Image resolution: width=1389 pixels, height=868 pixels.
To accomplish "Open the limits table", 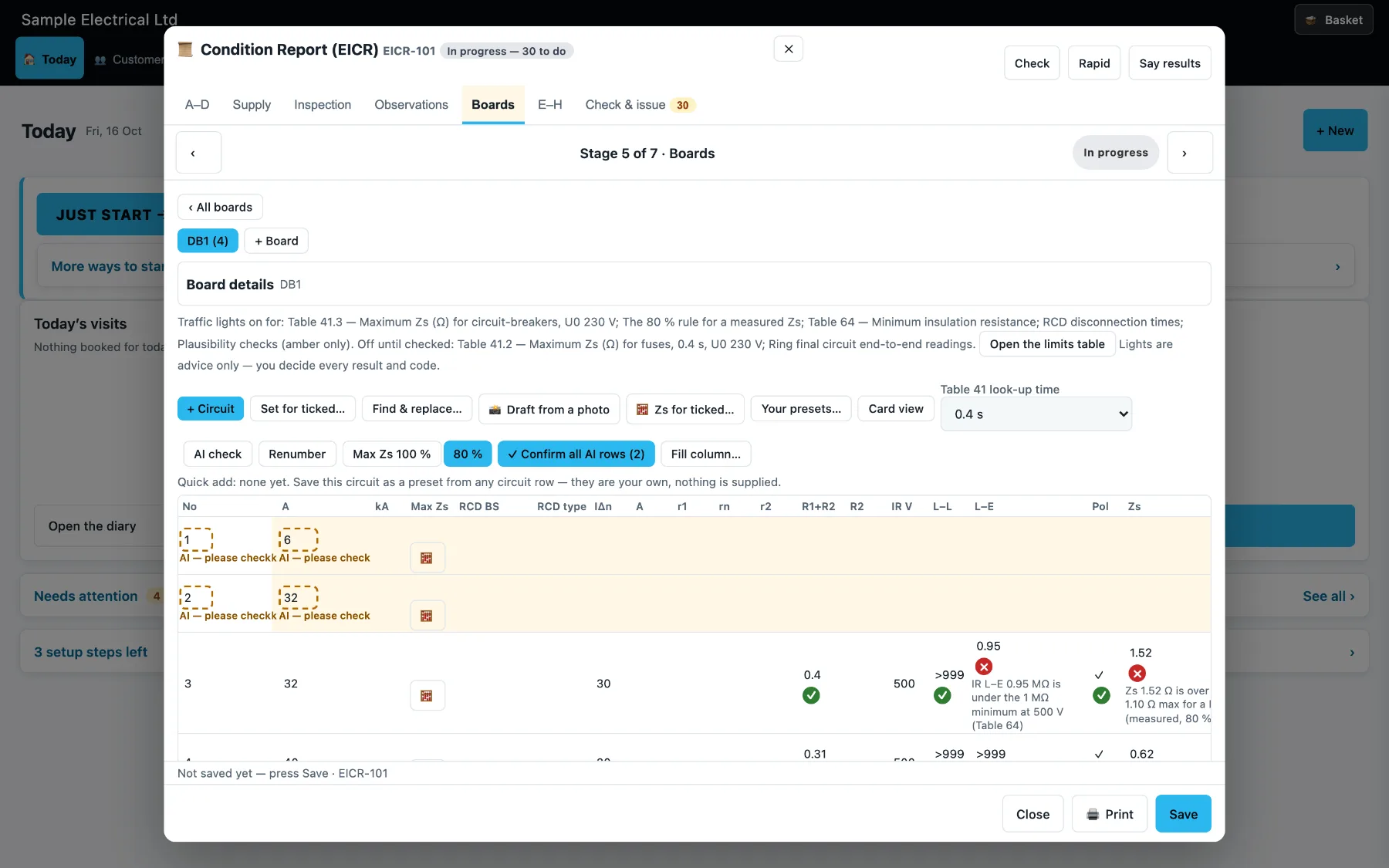I will pos(1047,344).
